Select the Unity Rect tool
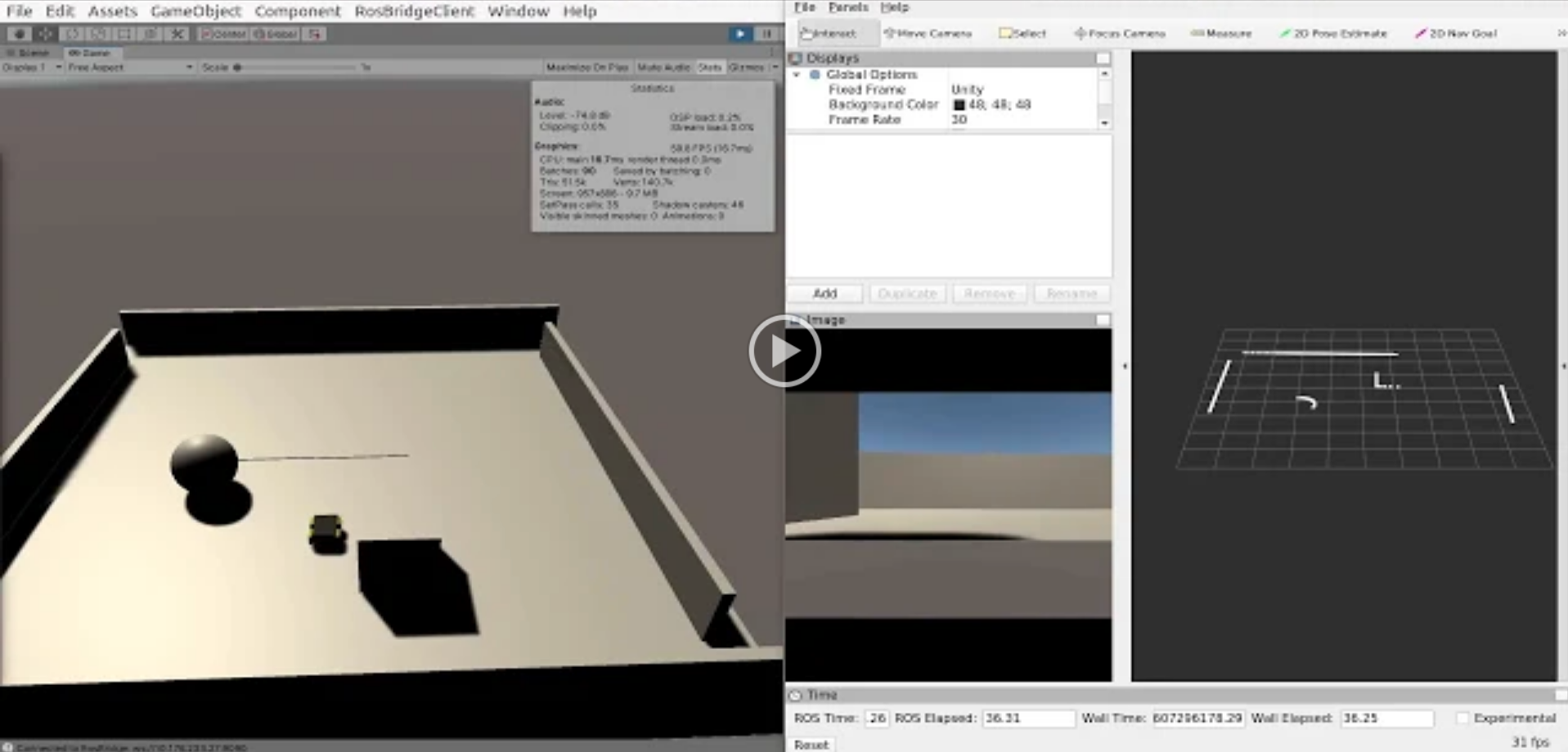 (x=124, y=34)
